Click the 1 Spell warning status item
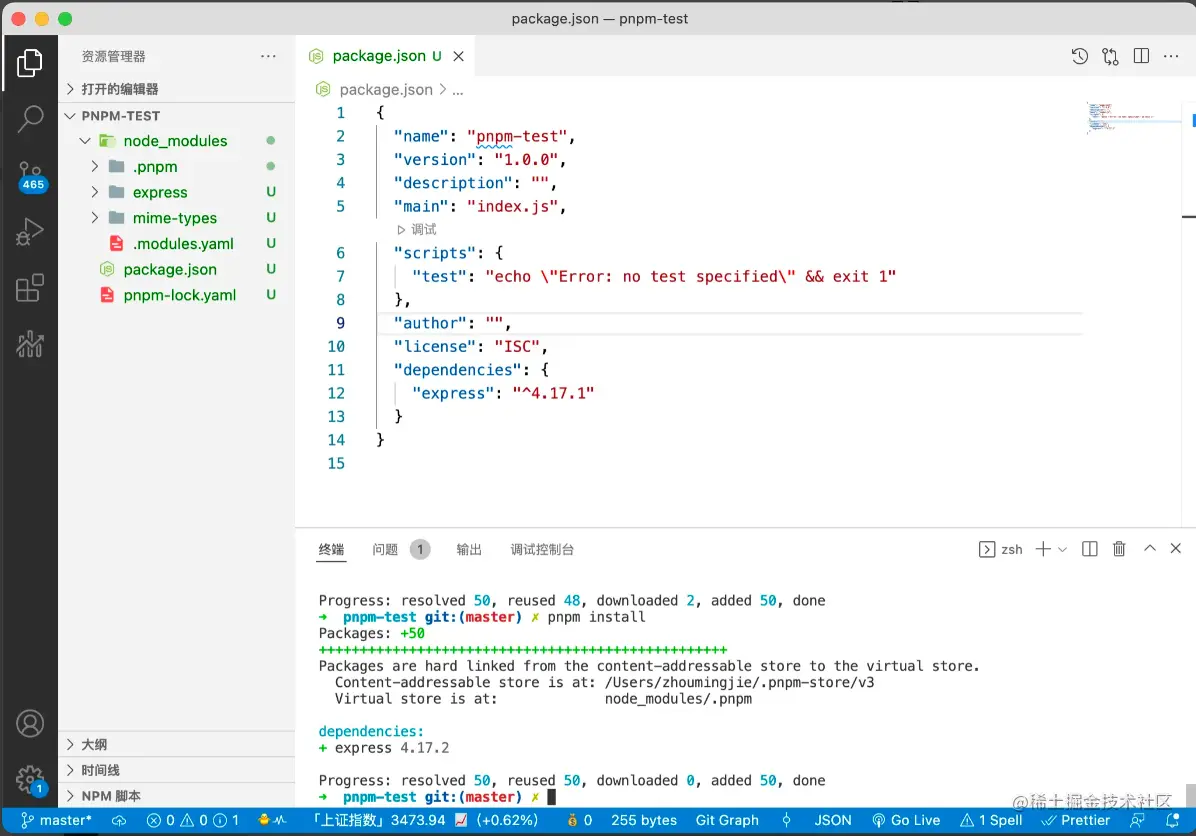1196x836 pixels. [x=991, y=820]
